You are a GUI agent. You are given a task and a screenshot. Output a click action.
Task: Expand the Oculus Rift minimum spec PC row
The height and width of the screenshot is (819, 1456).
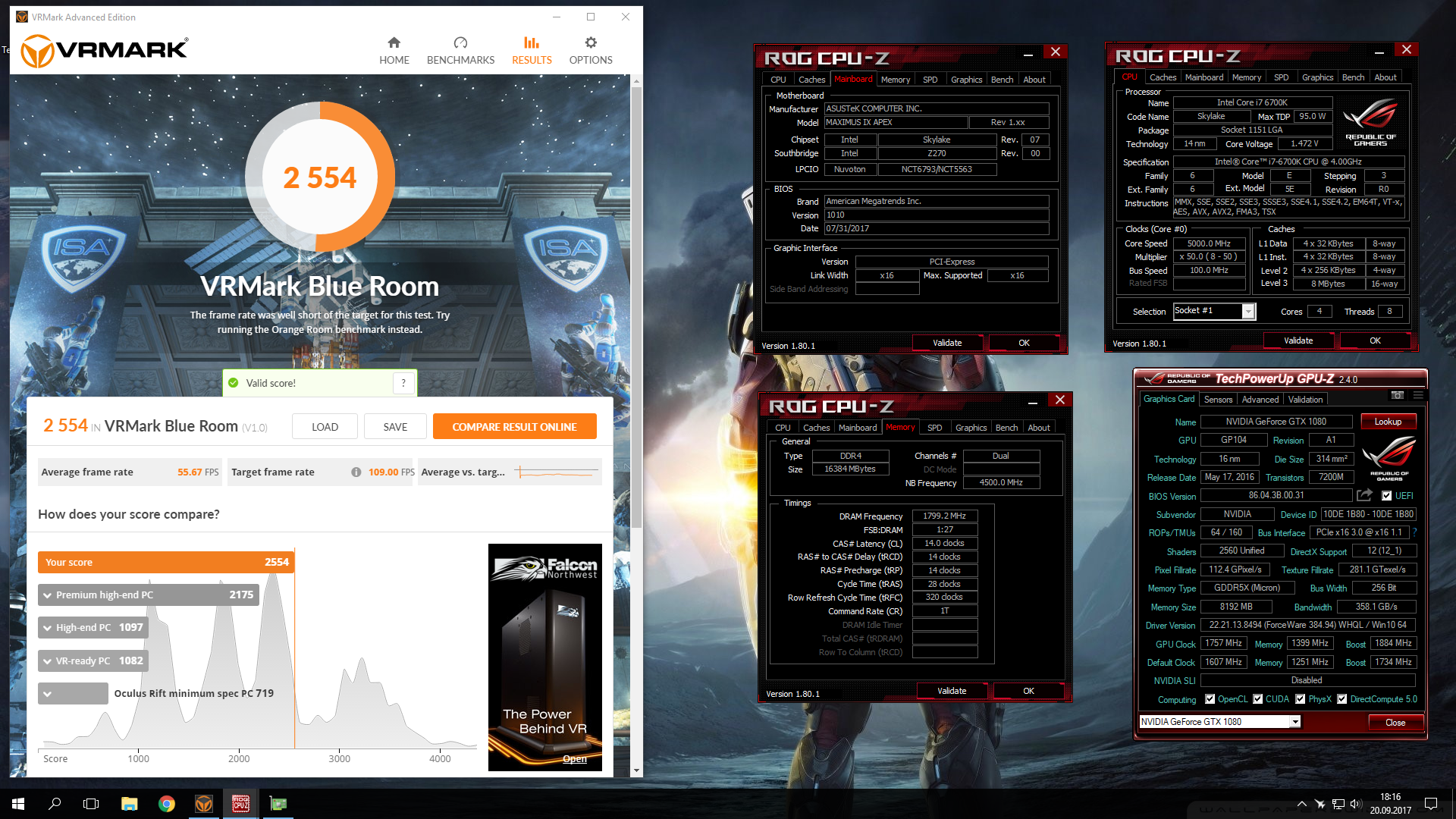47,694
